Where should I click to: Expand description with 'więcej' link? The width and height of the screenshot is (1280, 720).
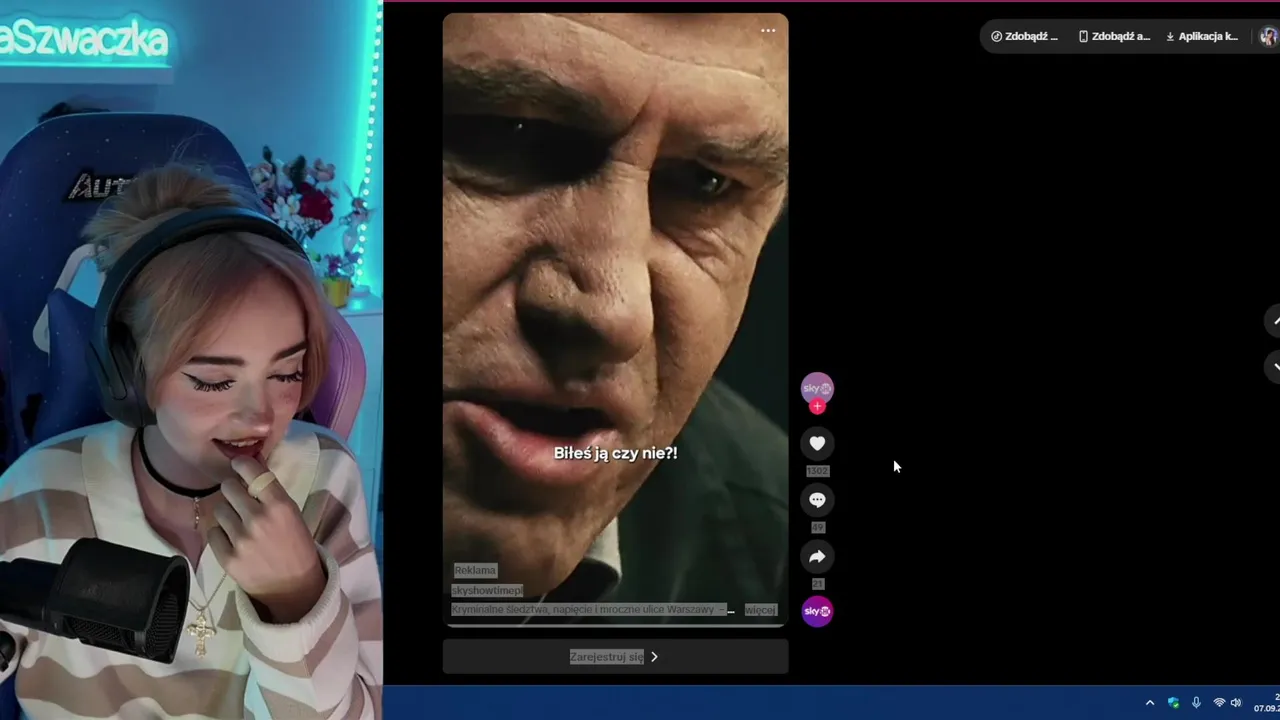(x=760, y=609)
